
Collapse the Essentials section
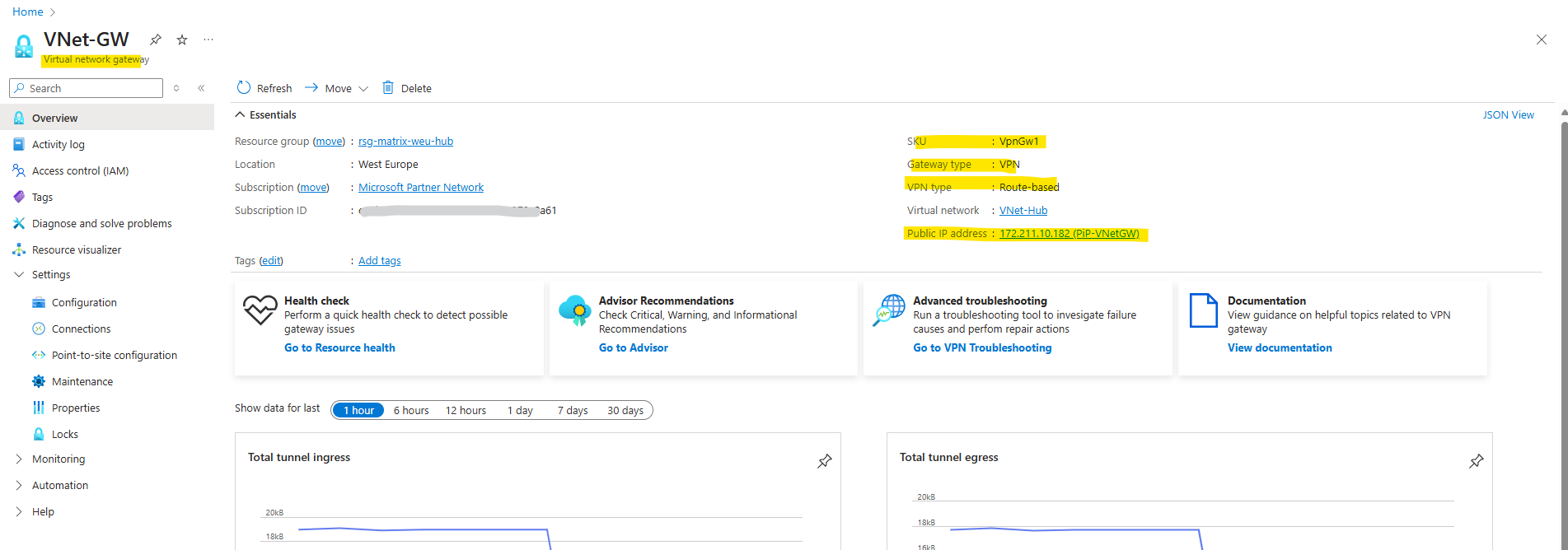(x=265, y=114)
